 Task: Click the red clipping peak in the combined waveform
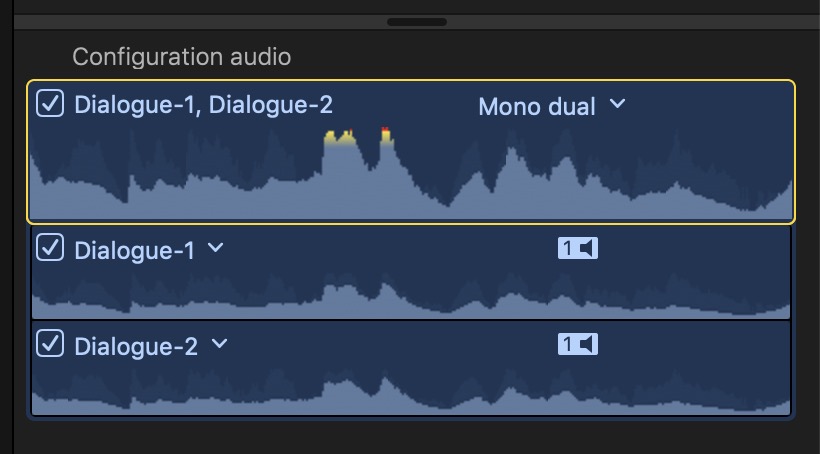coord(386,132)
